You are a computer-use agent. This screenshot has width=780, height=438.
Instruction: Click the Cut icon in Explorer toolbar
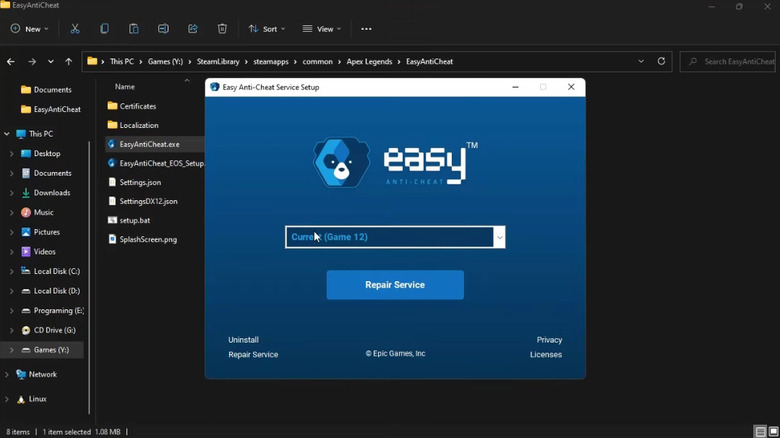point(75,29)
